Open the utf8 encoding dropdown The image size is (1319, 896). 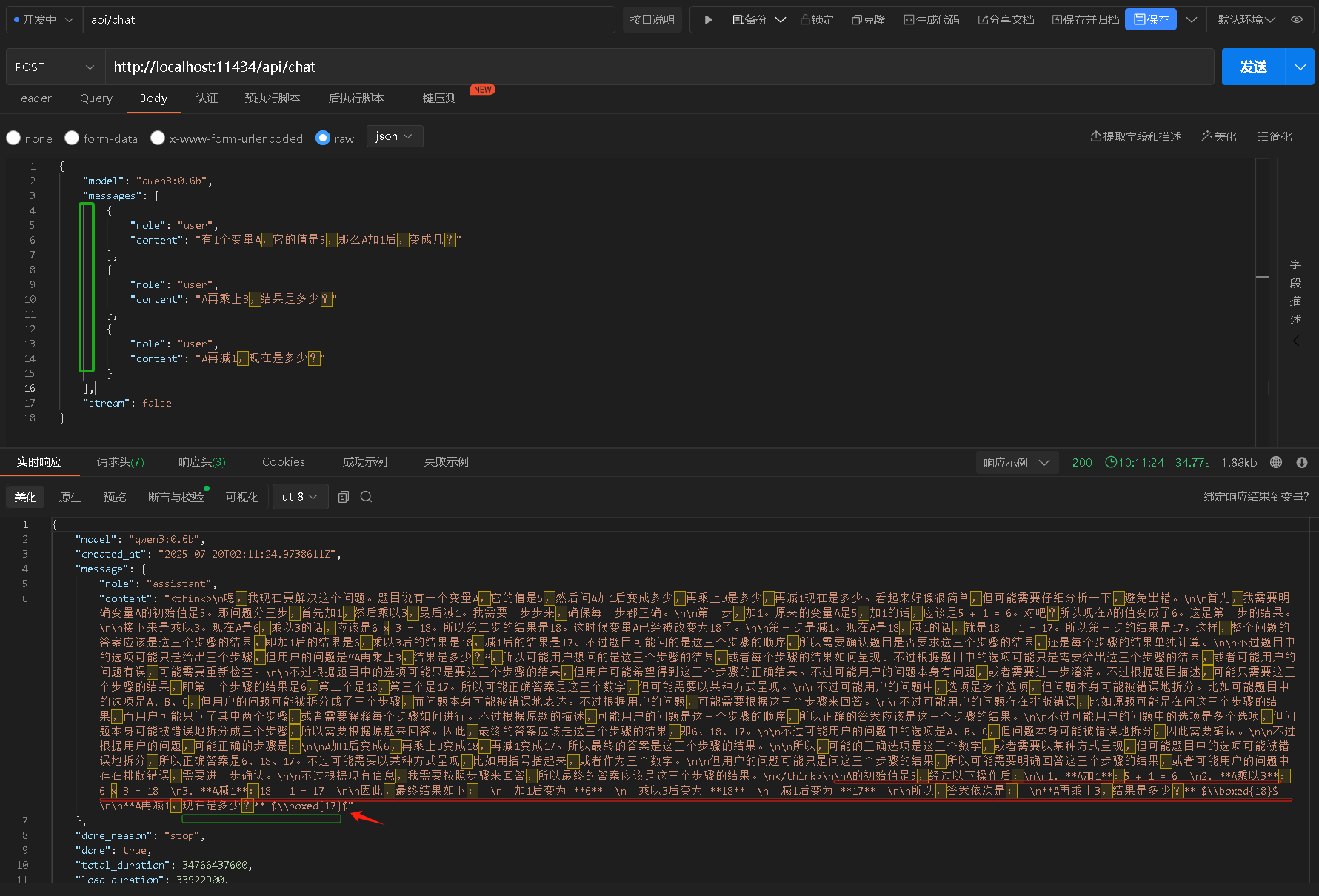(x=299, y=497)
